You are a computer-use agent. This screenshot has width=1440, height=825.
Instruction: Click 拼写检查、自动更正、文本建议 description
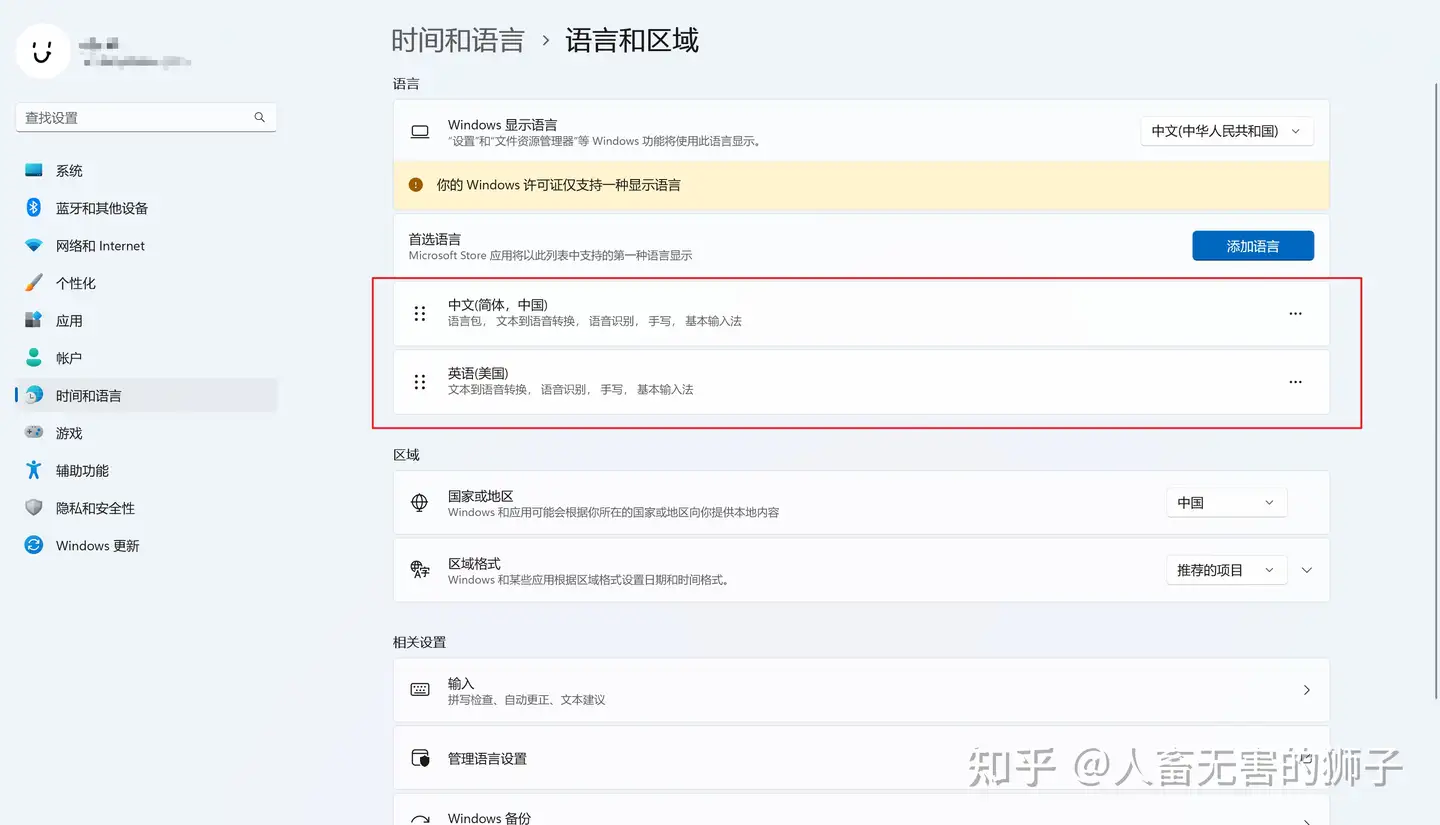[x=526, y=700]
